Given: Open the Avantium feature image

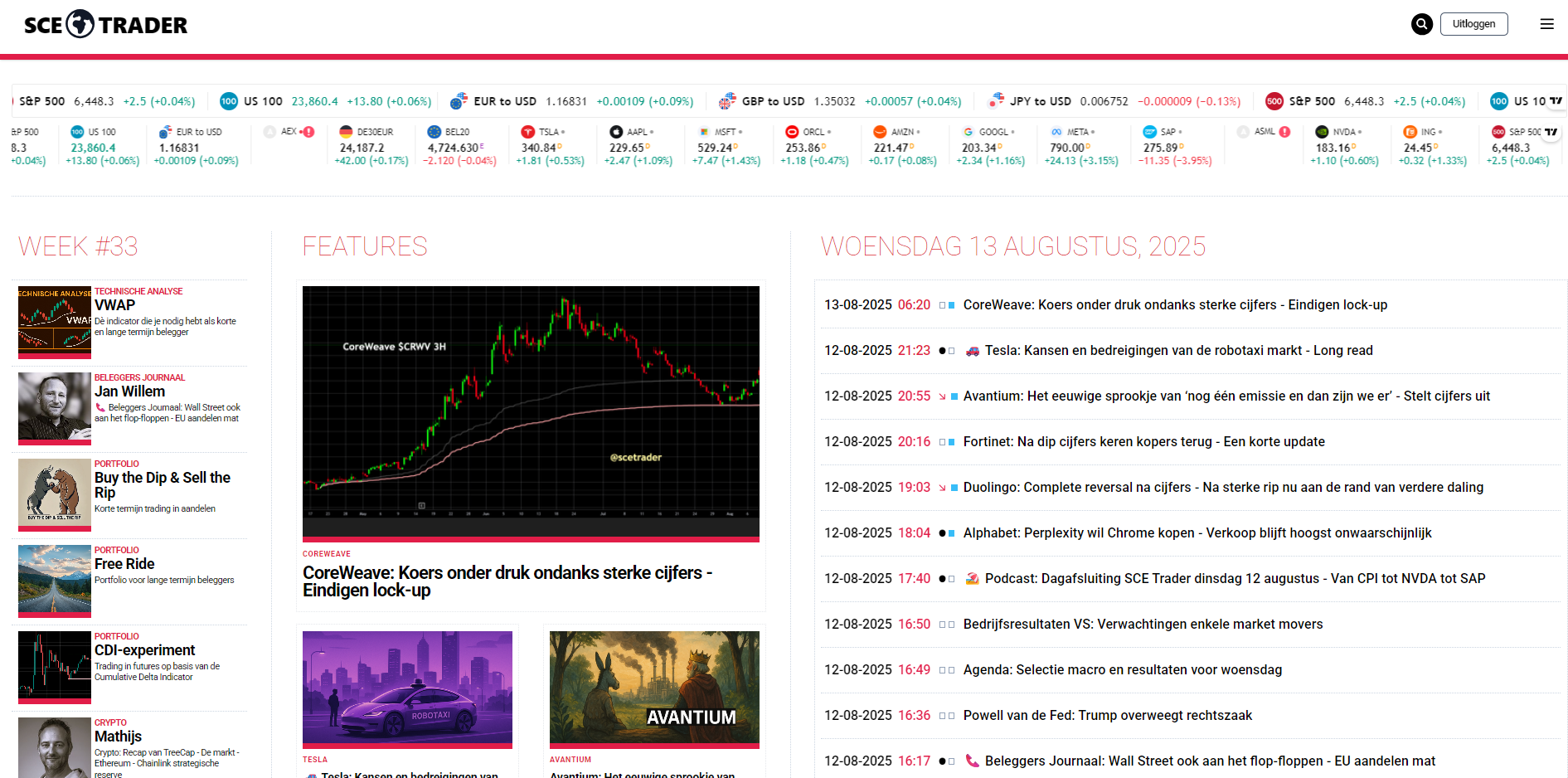Looking at the screenshot, I should pos(654,689).
